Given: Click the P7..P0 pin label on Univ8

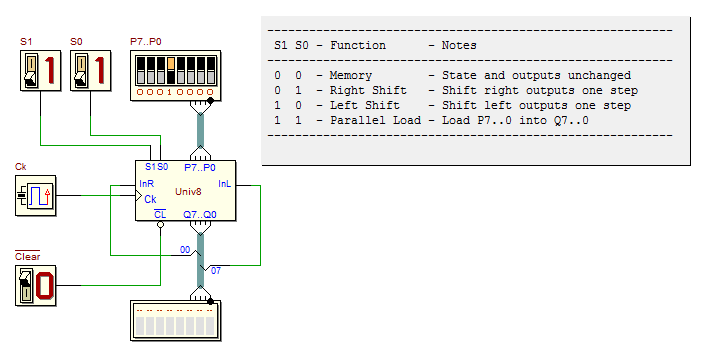Looking at the screenshot, I should [x=200, y=167].
